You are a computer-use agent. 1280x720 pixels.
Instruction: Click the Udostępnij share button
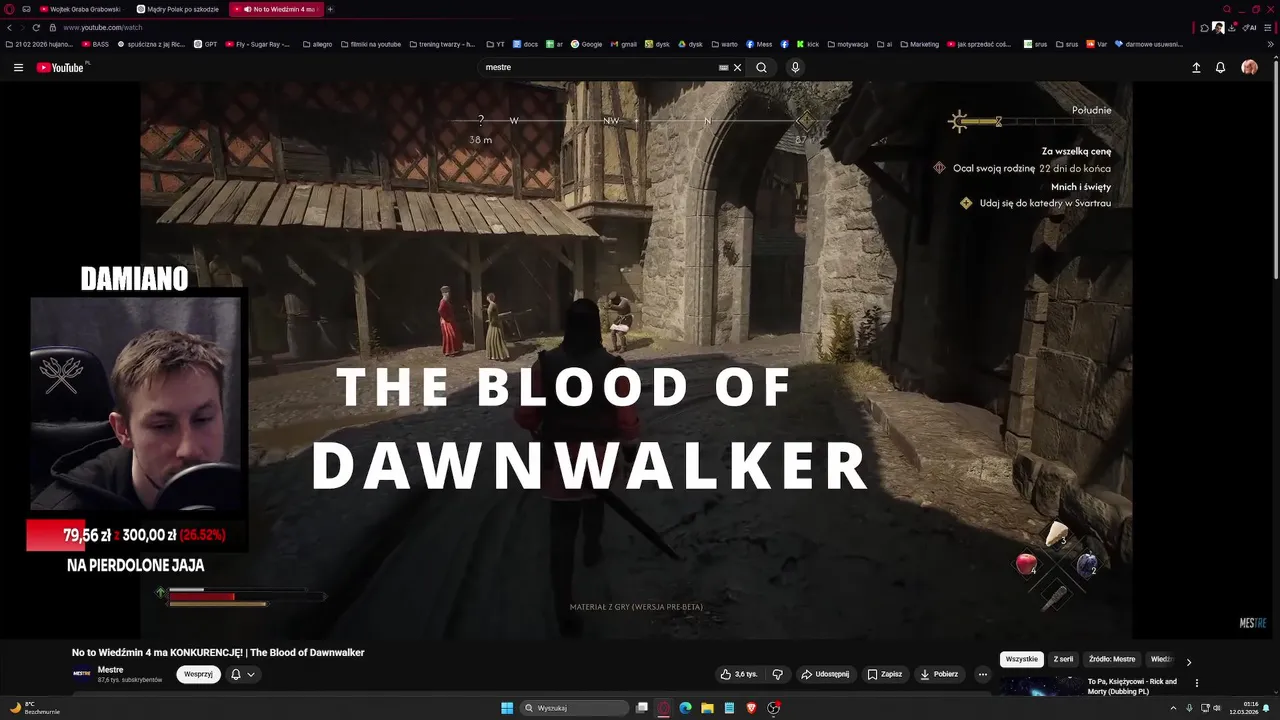(x=826, y=674)
